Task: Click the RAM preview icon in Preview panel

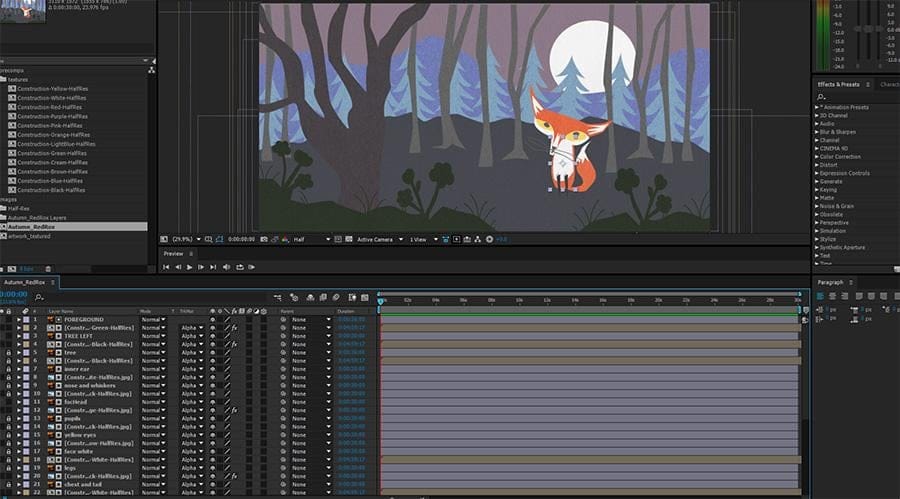Action: pos(251,267)
